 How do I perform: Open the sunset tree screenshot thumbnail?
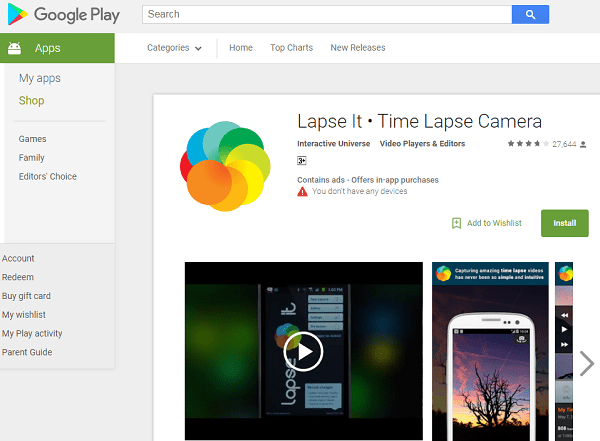[x=490, y=351]
